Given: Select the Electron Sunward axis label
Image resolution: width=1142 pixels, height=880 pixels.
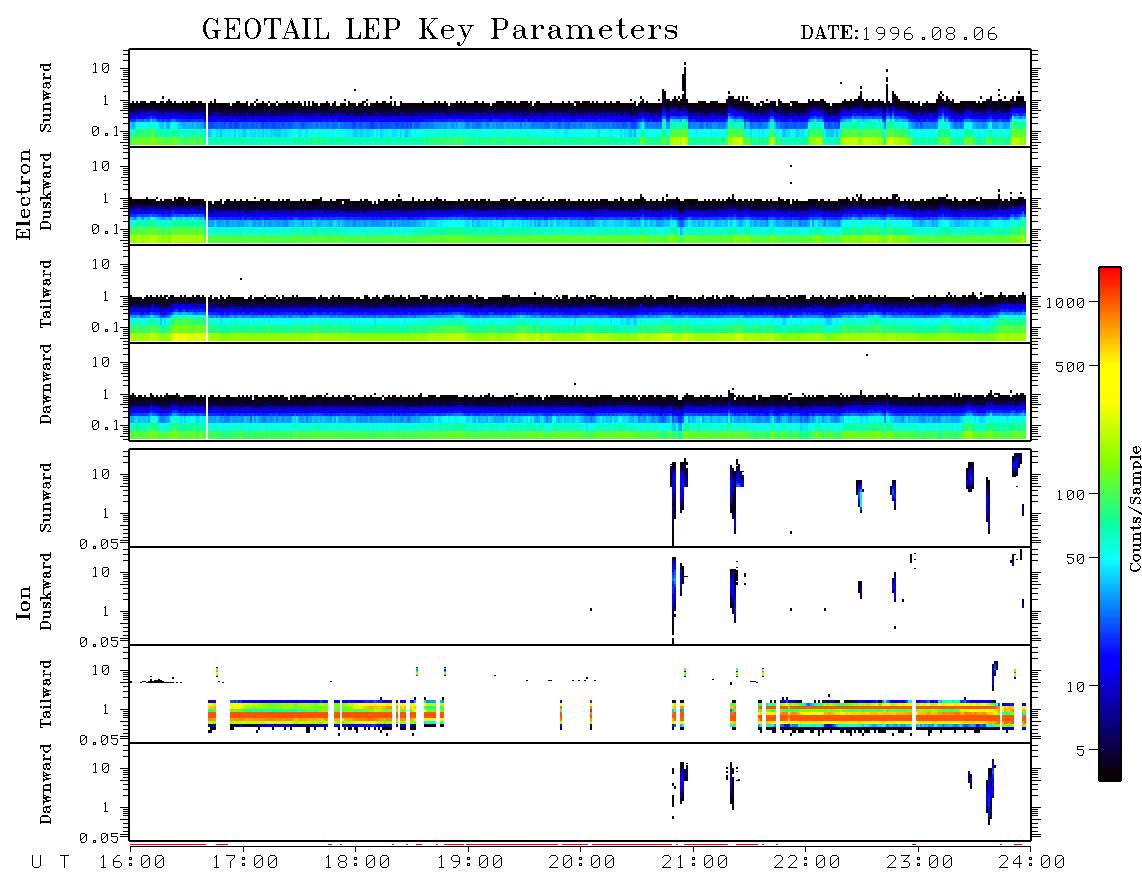Looking at the screenshot, I should 46,98.
